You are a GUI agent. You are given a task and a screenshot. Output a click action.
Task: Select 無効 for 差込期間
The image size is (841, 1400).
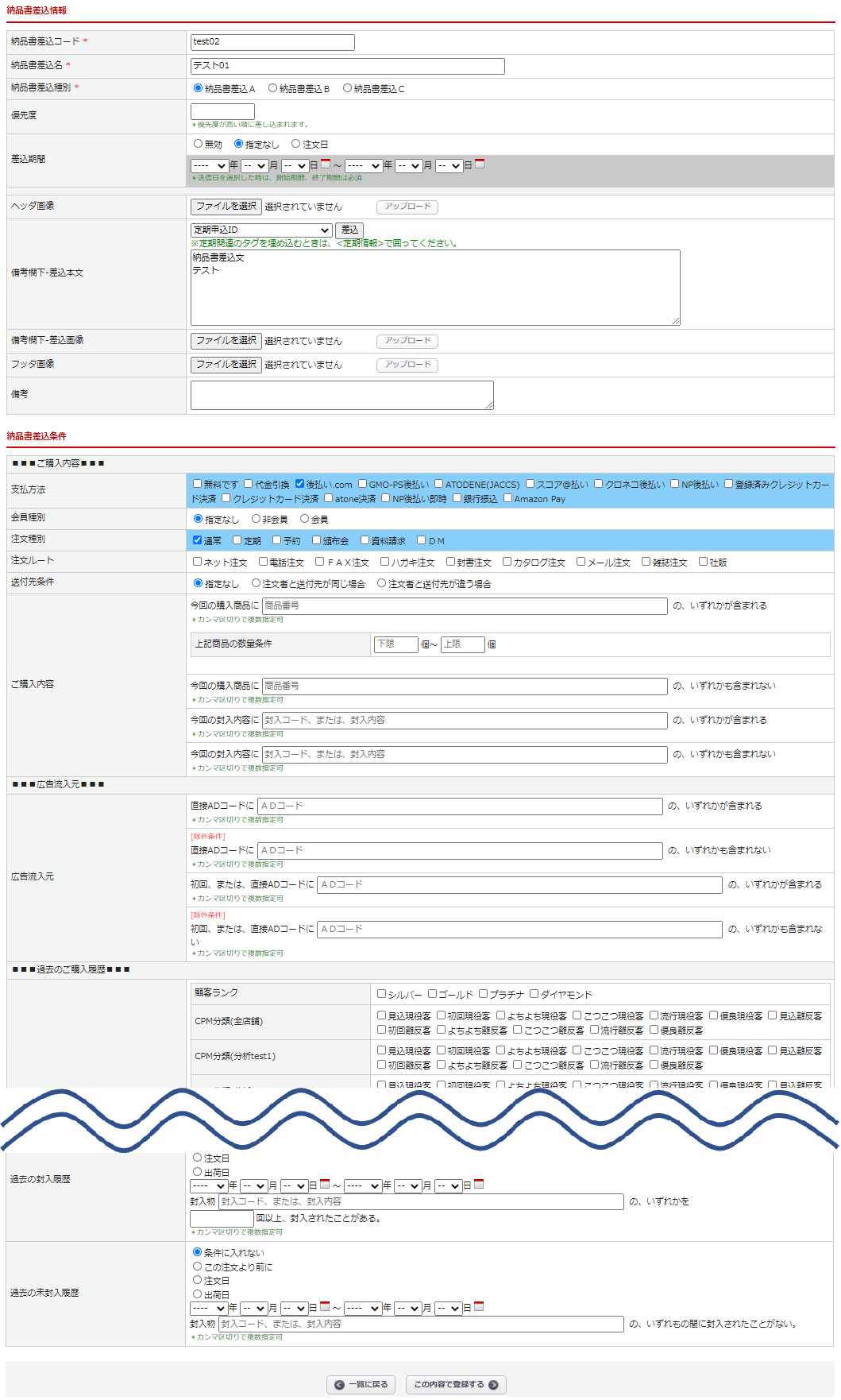pyautogui.click(x=199, y=144)
